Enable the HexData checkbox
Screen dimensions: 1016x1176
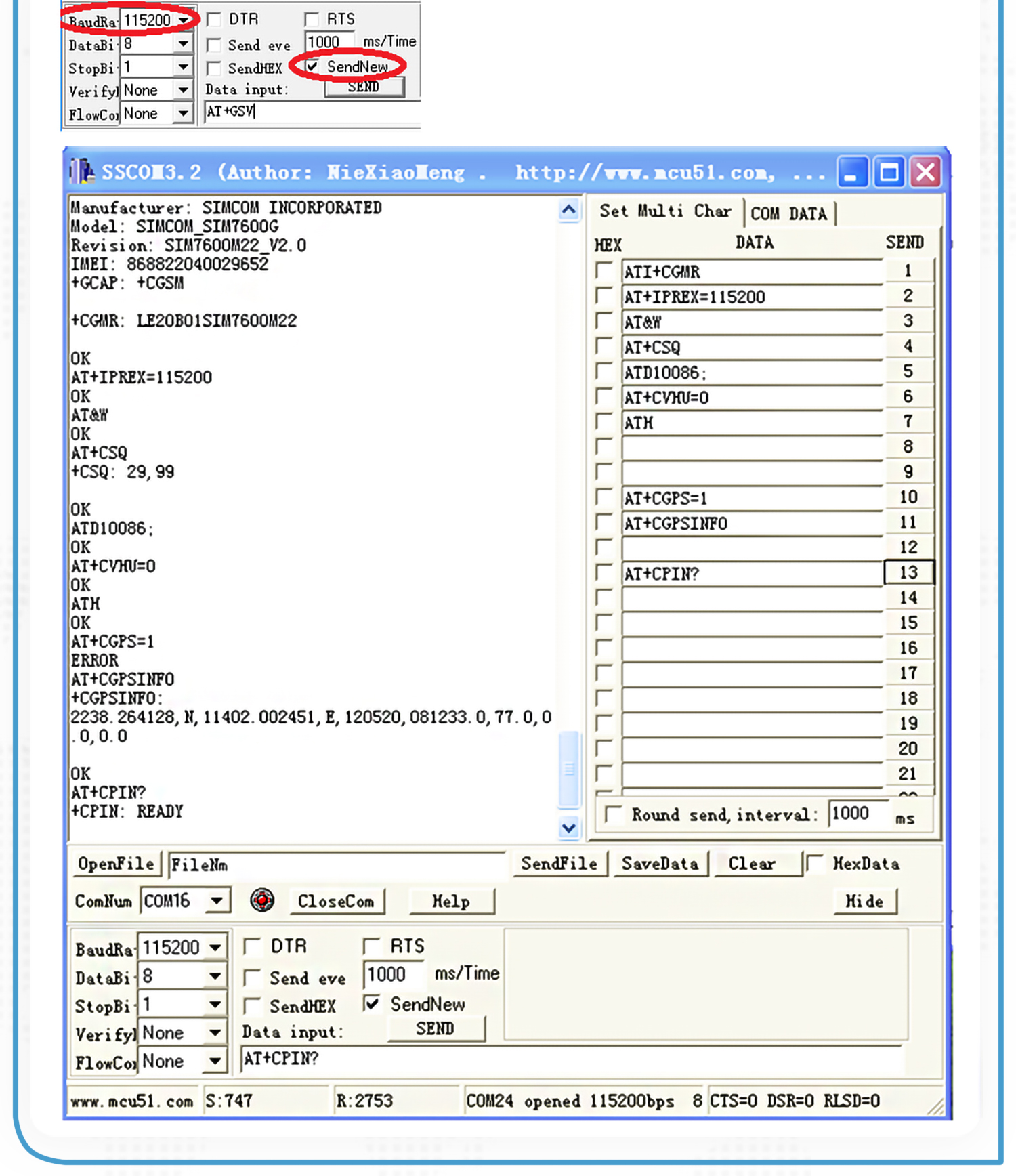[x=816, y=863]
